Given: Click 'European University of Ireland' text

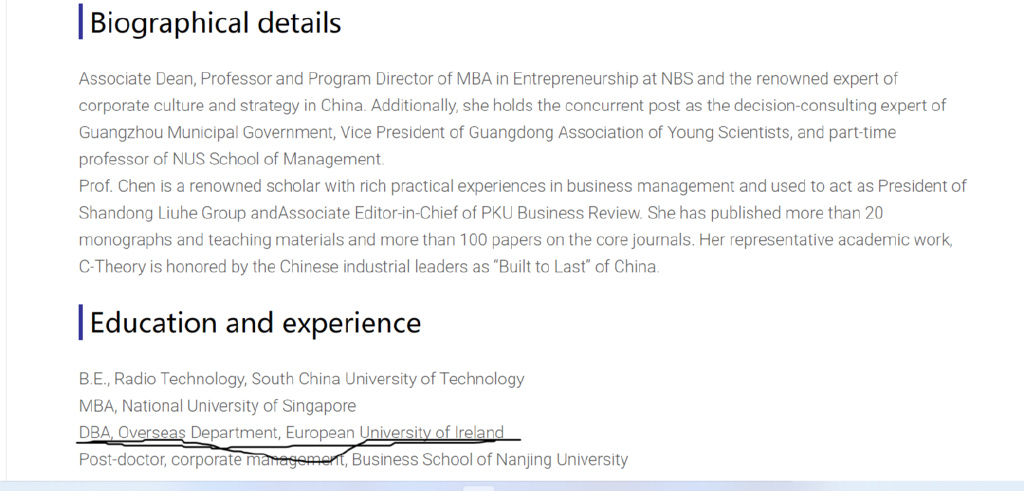Looking at the screenshot, I should (x=395, y=433).
